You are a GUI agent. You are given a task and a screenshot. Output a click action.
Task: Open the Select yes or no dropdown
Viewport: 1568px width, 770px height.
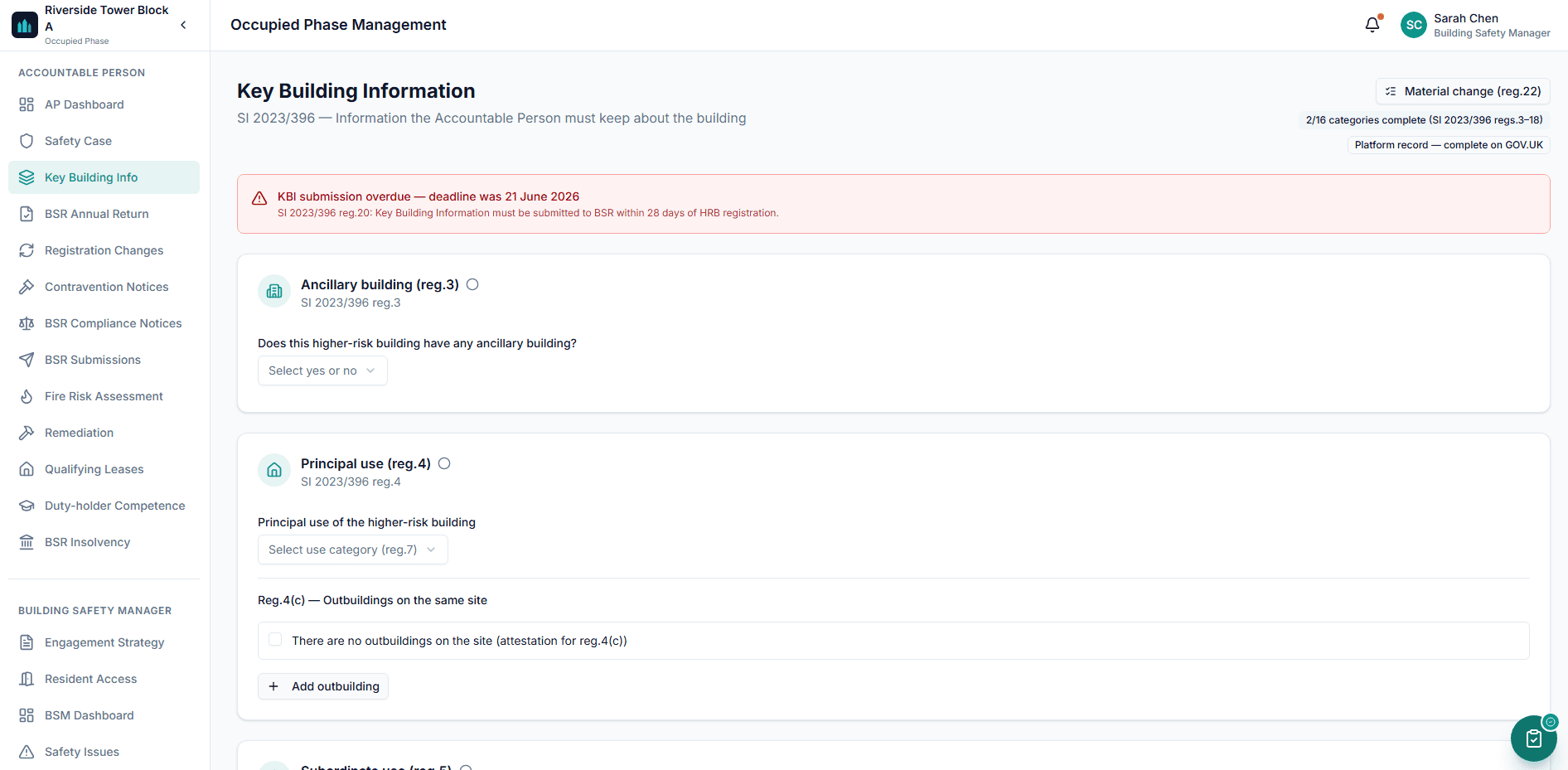click(322, 370)
